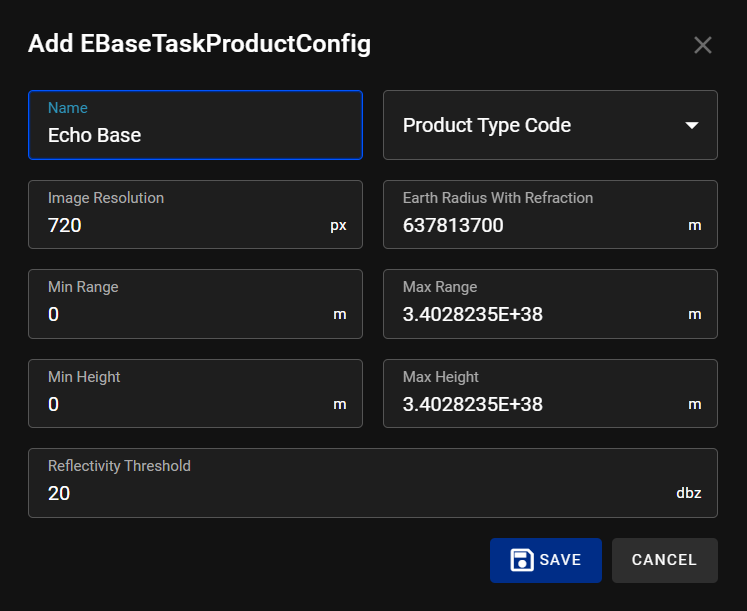Click the m unit in Min Range field

pos(340,315)
